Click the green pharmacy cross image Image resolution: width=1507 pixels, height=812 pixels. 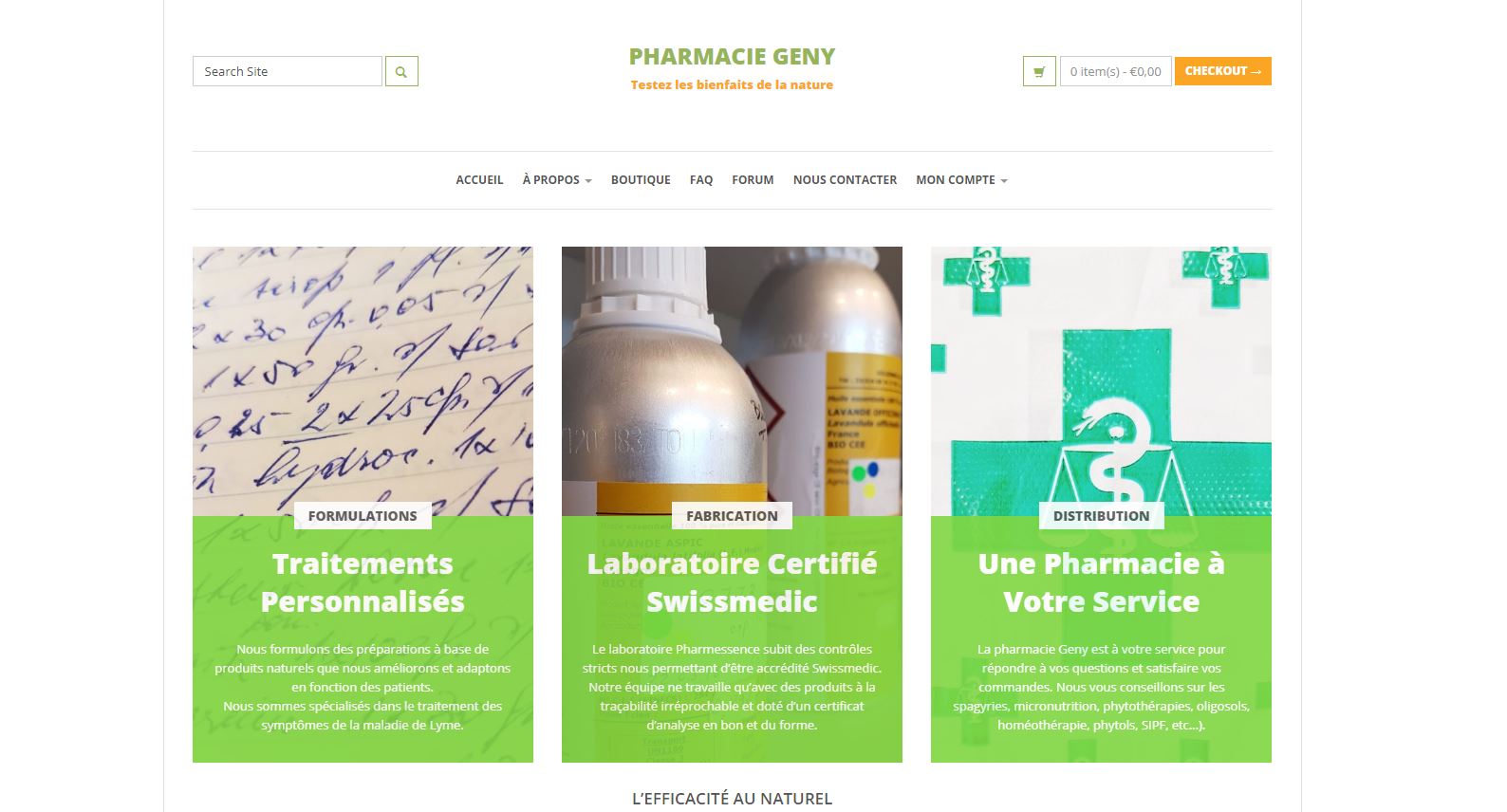coord(1101,381)
